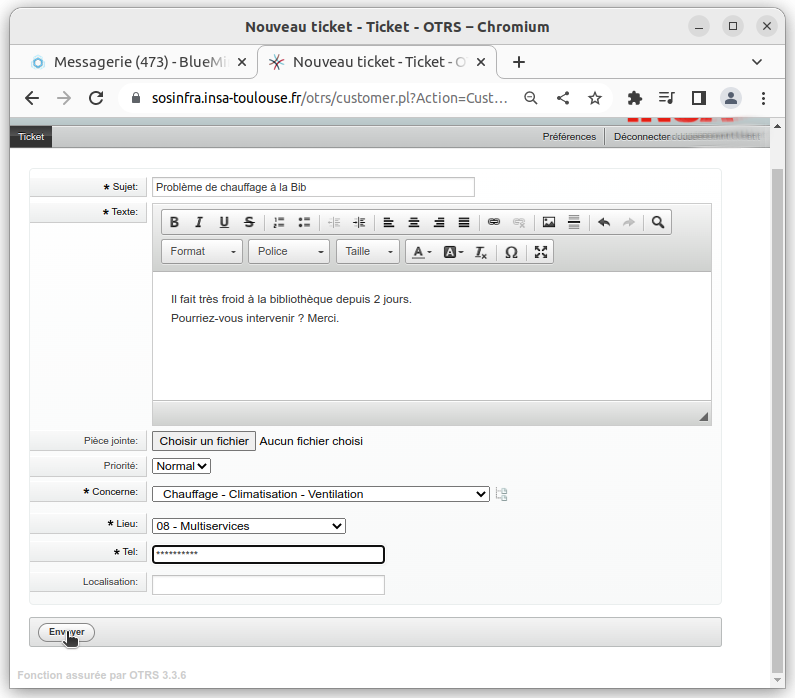Click inside the Tel field
The image size is (795, 698).
pos(268,554)
